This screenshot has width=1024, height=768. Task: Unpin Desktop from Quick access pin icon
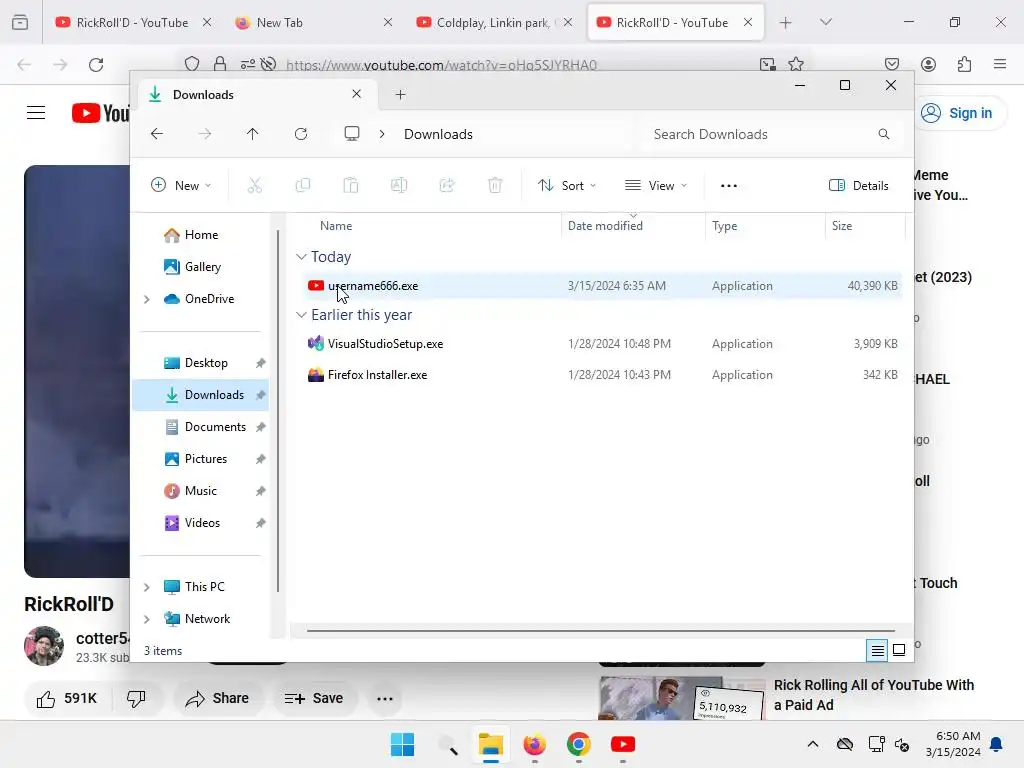261,363
